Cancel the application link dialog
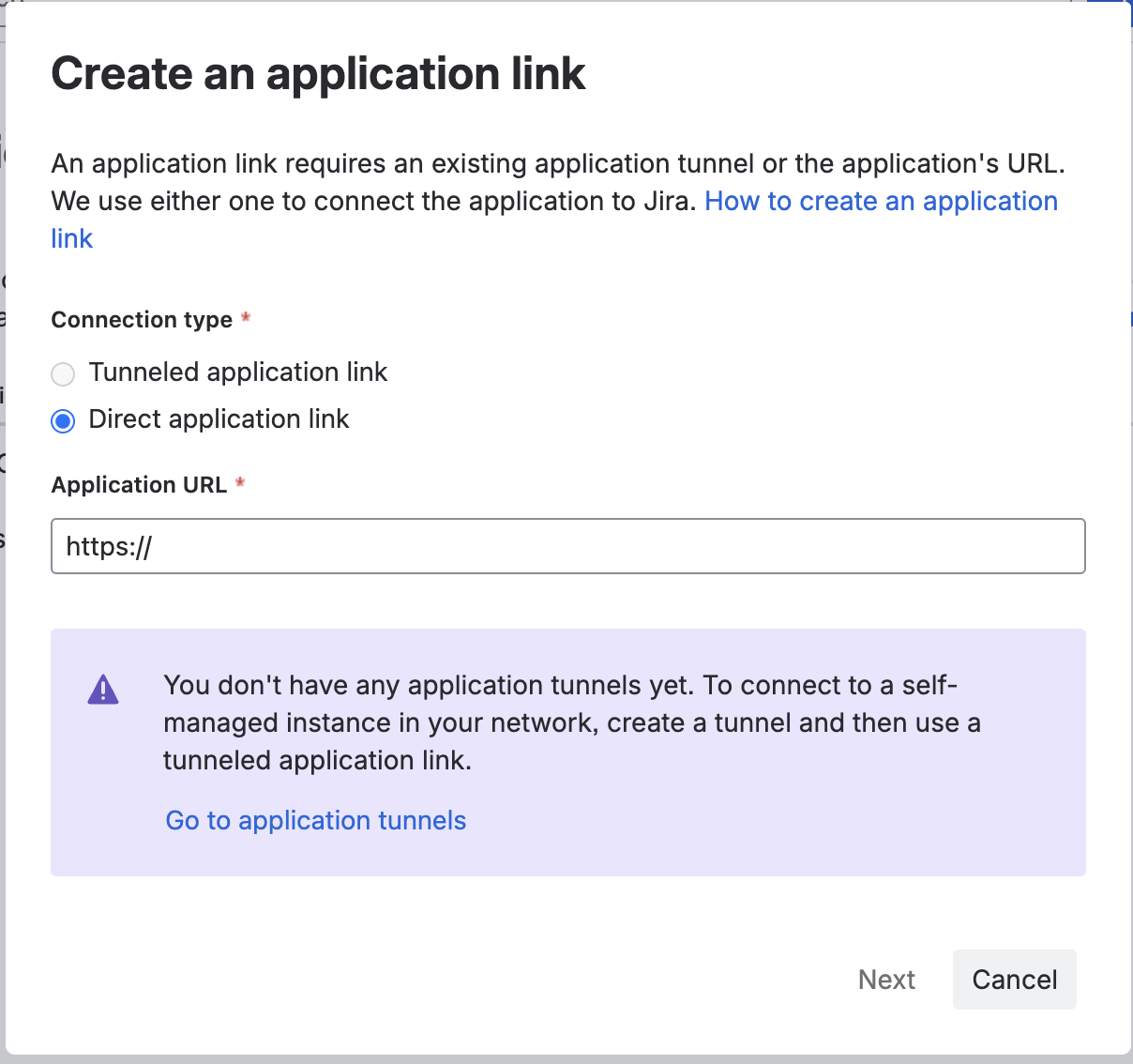The height and width of the screenshot is (1064, 1133). tap(1014, 980)
